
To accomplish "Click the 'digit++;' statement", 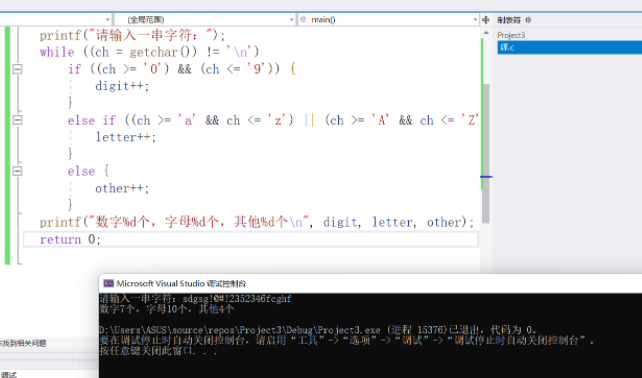I will 122,86.
